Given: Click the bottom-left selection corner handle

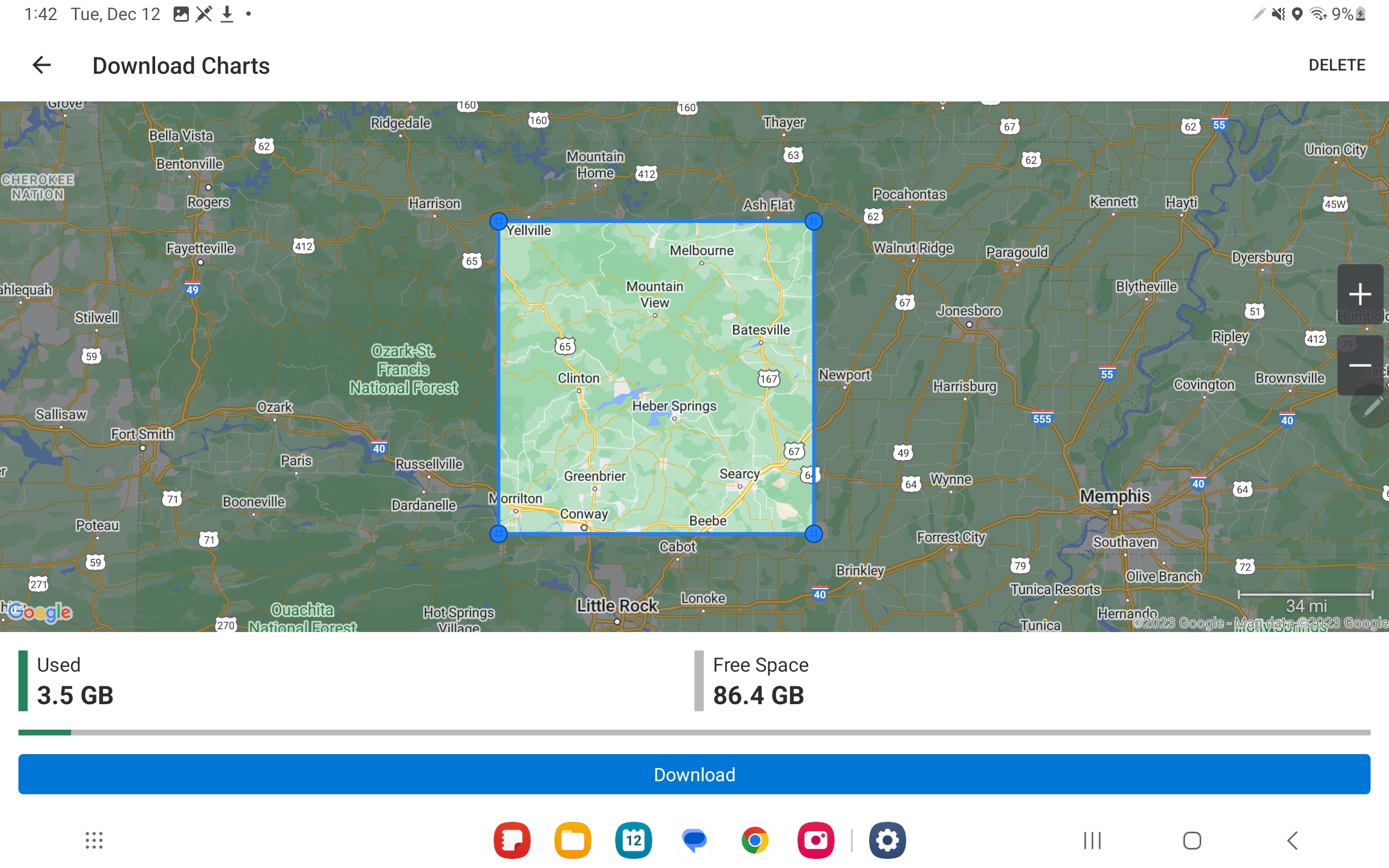Looking at the screenshot, I should point(498,534).
